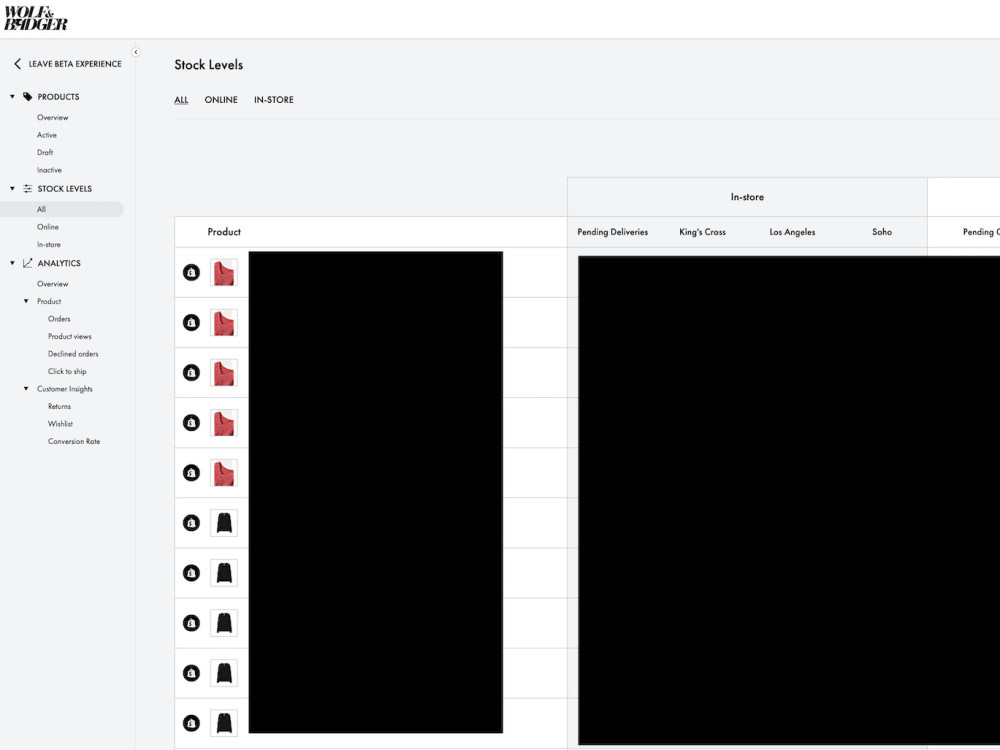
Task: Open Draft products
Action: point(45,152)
